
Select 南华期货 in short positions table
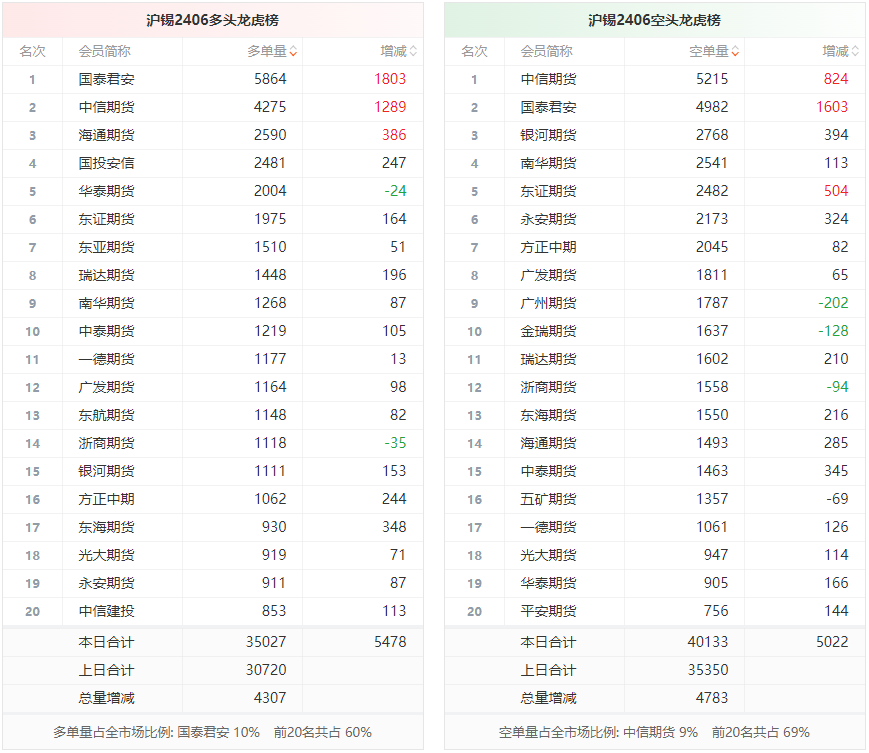click(x=548, y=163)
